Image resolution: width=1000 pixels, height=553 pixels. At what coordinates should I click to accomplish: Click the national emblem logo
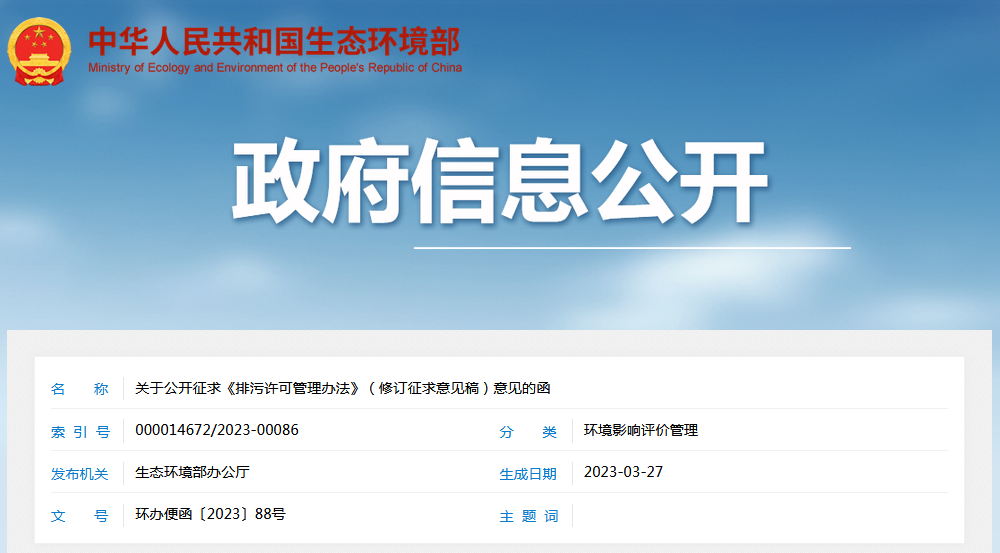(x=39, y=52)
